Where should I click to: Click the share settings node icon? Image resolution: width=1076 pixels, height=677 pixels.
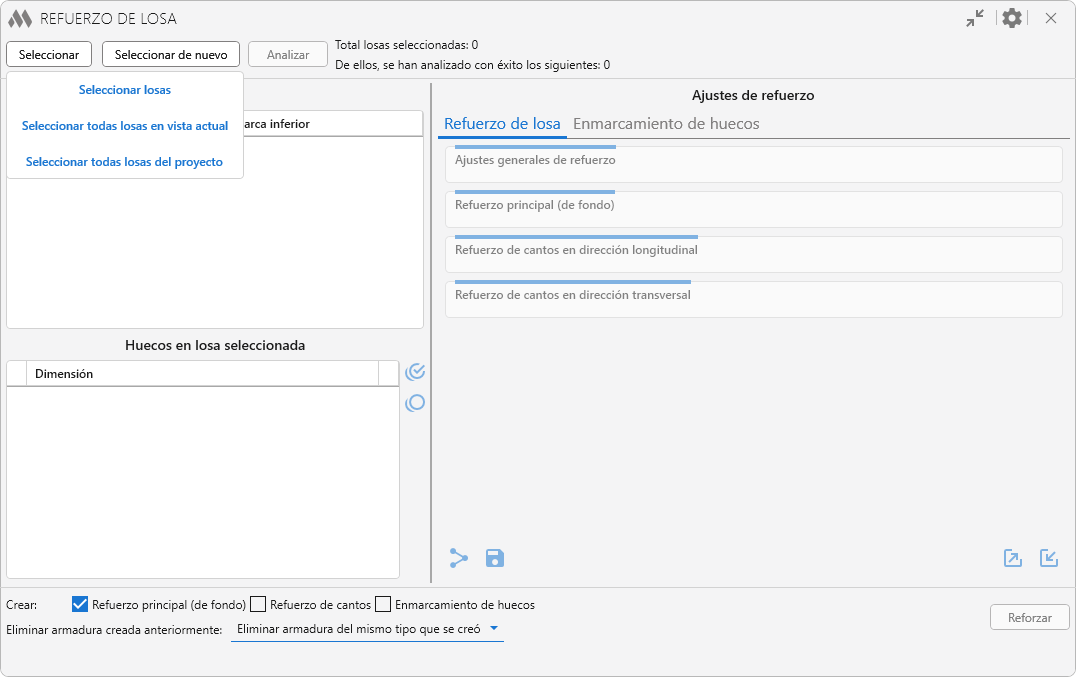point(459,558)
